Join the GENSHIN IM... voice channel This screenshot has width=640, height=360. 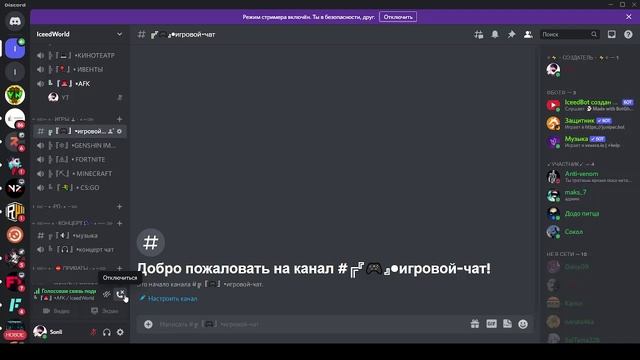(80, 146)
